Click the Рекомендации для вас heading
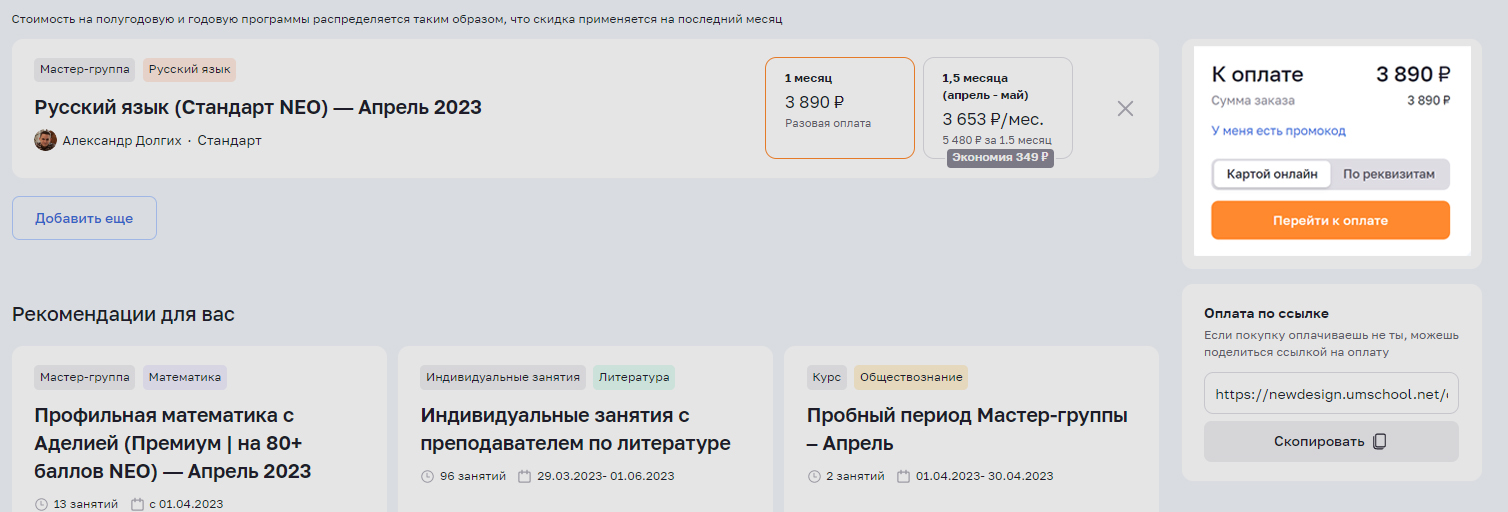Screen dimensions: 1508x512 pyautogui.click(x=123, y=314)
